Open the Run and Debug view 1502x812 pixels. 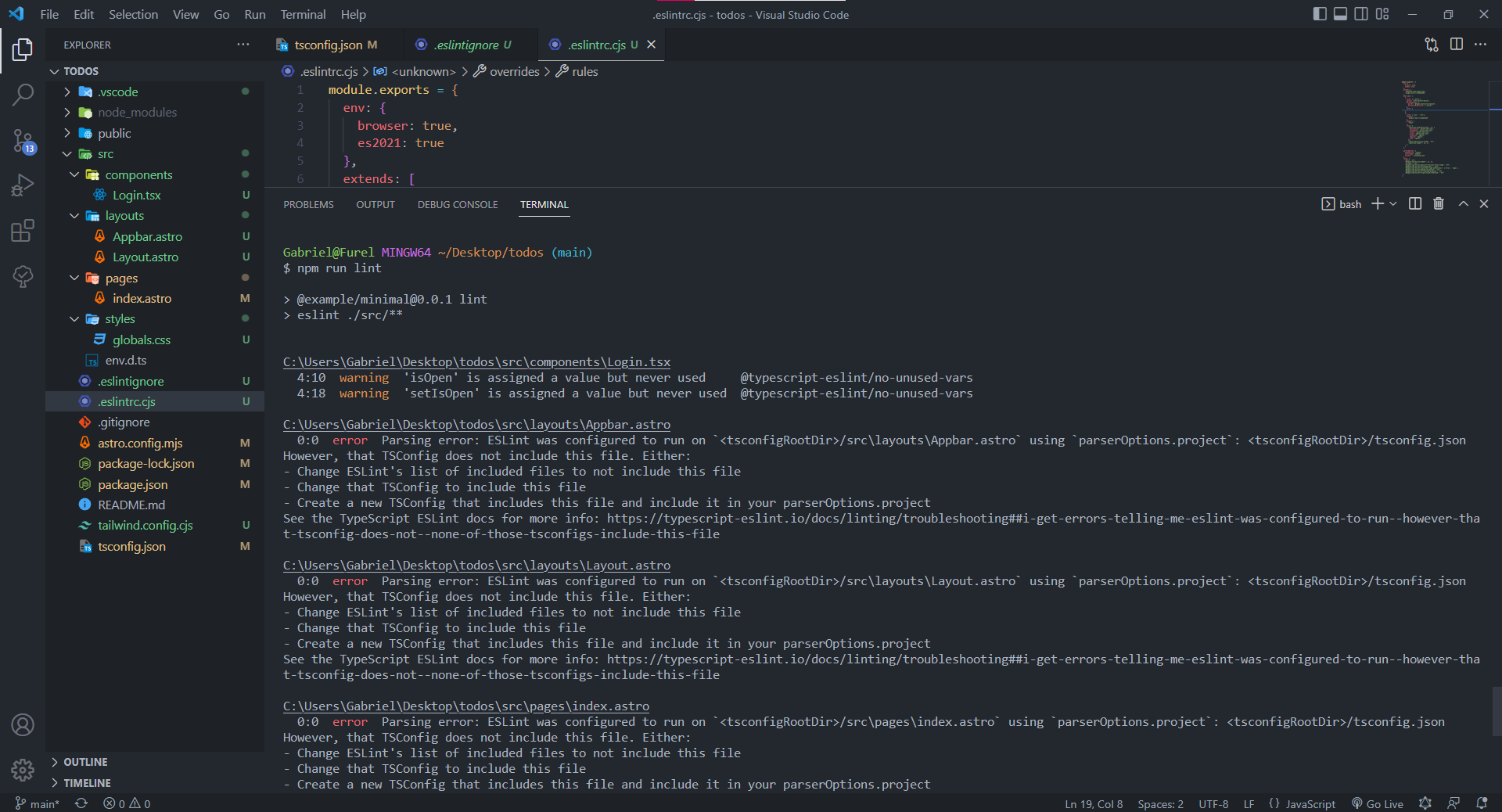23,185
